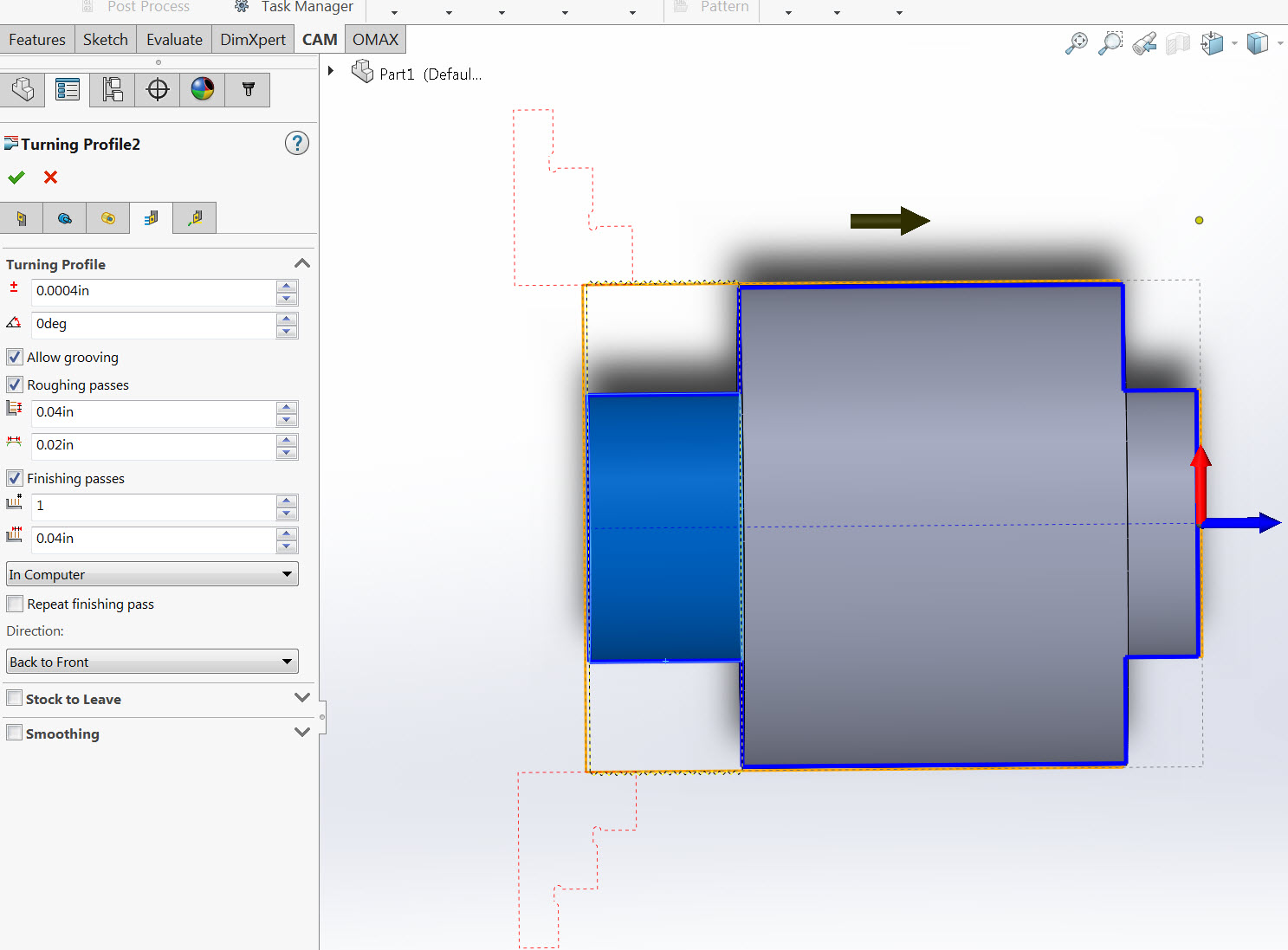Open the Evaluate tab
Image resolution: width=1288 pixels, height=950 pixels.
click(x=174, y=40)
